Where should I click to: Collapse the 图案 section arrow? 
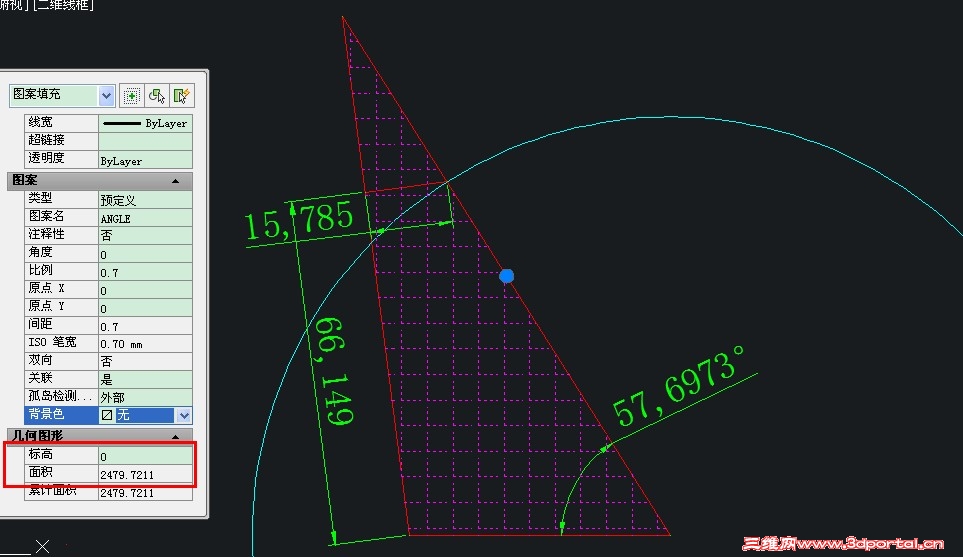coord(176,181)
